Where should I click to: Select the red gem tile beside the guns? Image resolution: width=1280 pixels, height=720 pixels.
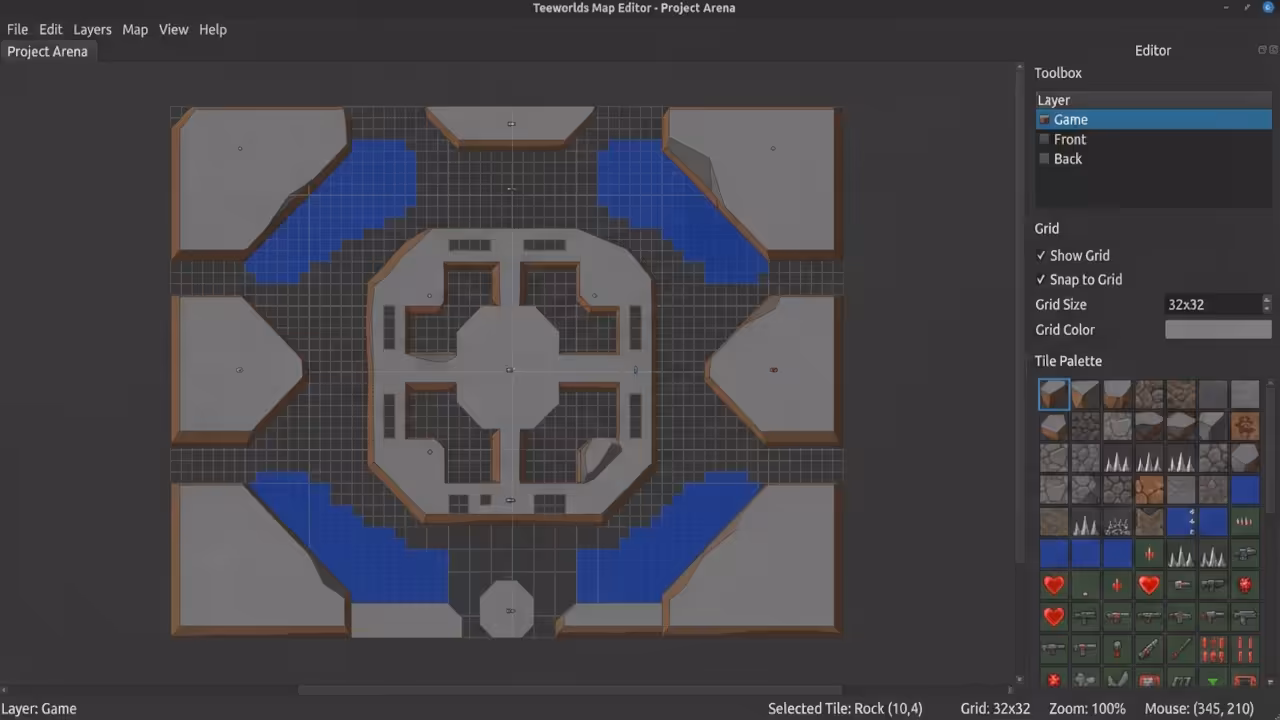(x=1245, y=585)
